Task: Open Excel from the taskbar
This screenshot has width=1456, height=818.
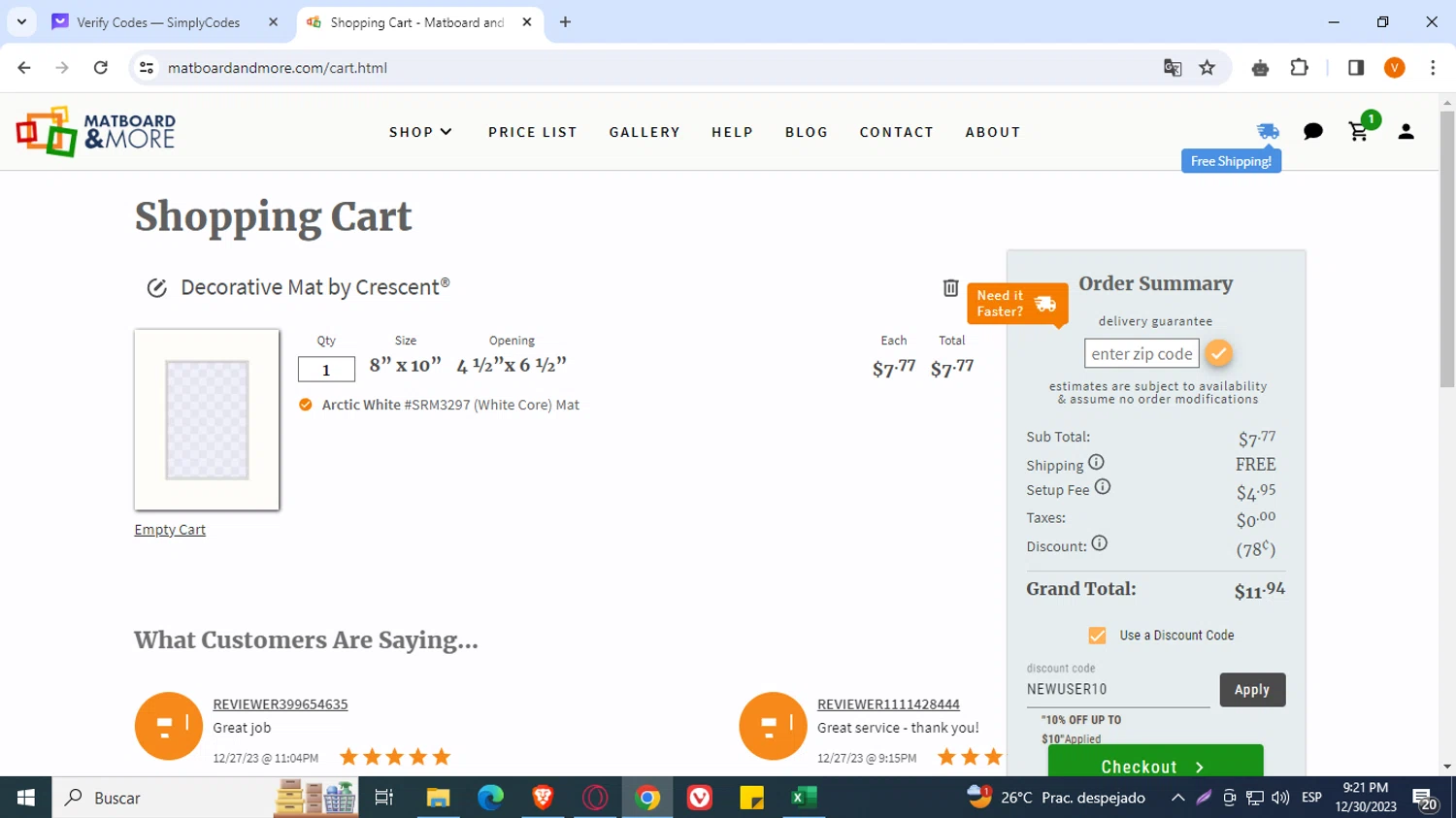Action: pyautogui.click(x=803, y=798)
